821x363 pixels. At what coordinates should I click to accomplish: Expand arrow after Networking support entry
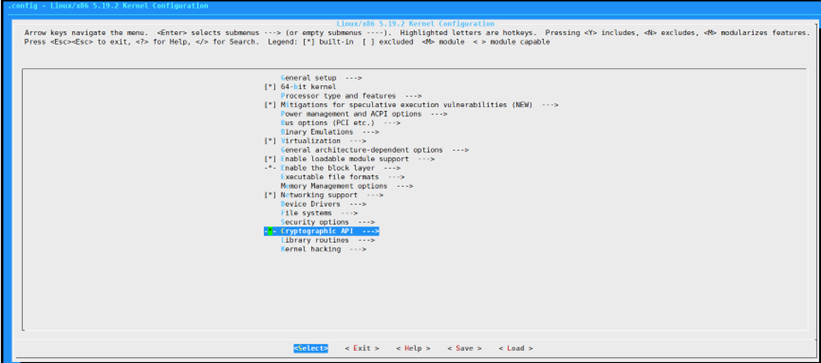(375, 195)
